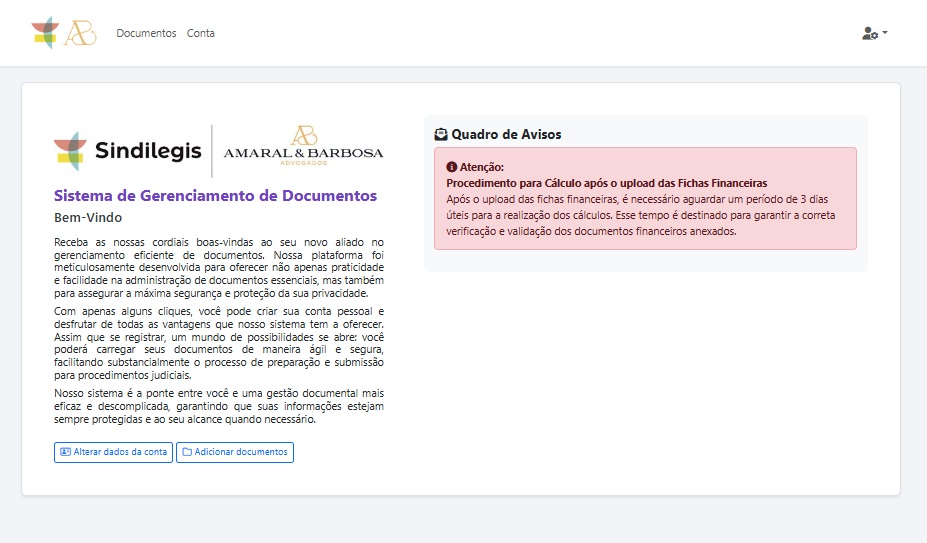Click the paragraph starting 'Com apenas alguns cliques'
The image size is (927, 543).
tap(219, 343)
